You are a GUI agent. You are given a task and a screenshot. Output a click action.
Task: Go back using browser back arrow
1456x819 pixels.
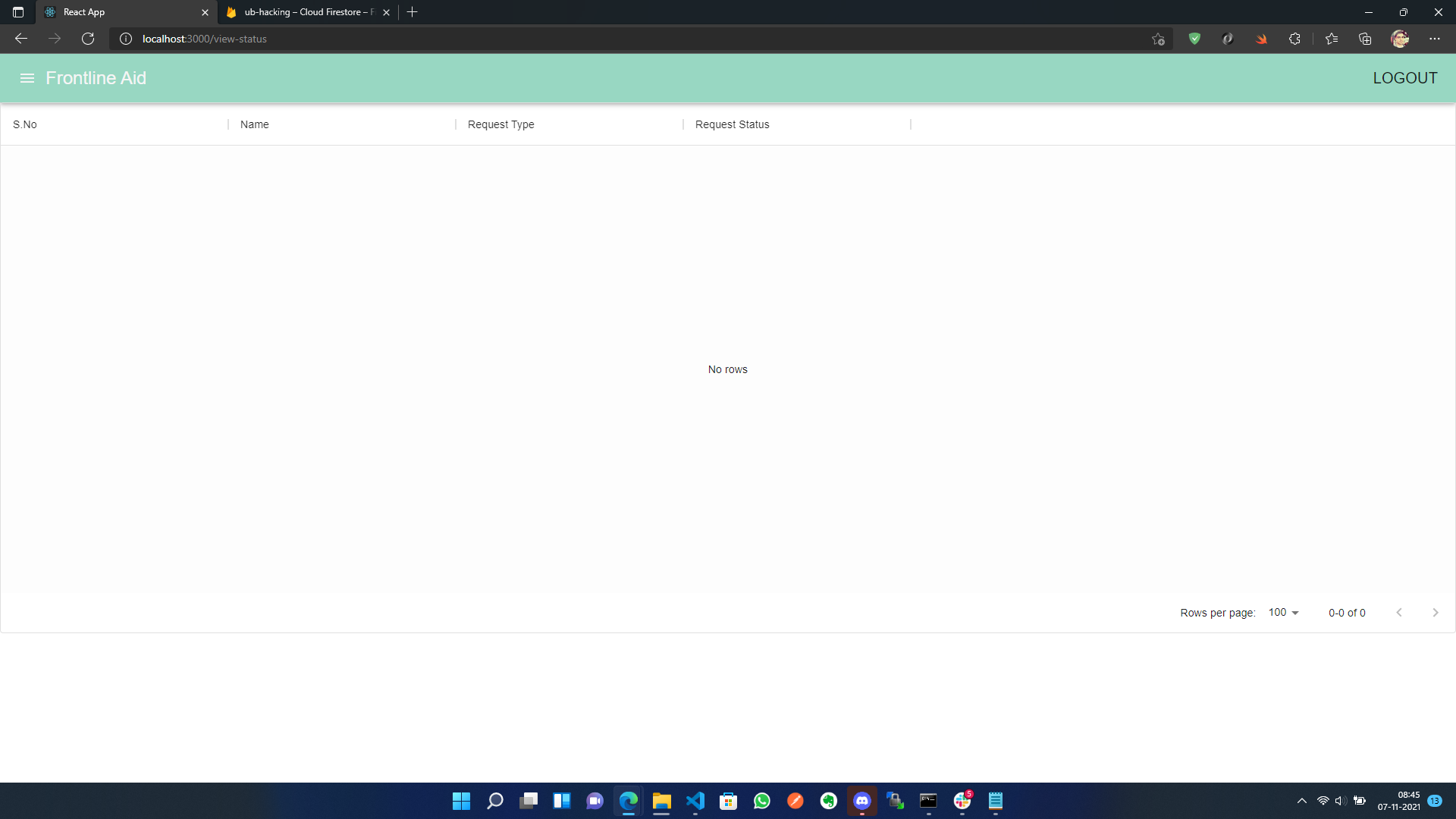coord(21,39)
